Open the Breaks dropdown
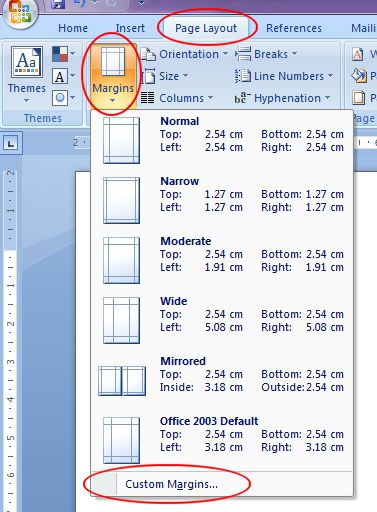Viewport: 377px width, 512px height. coord(266,54)
